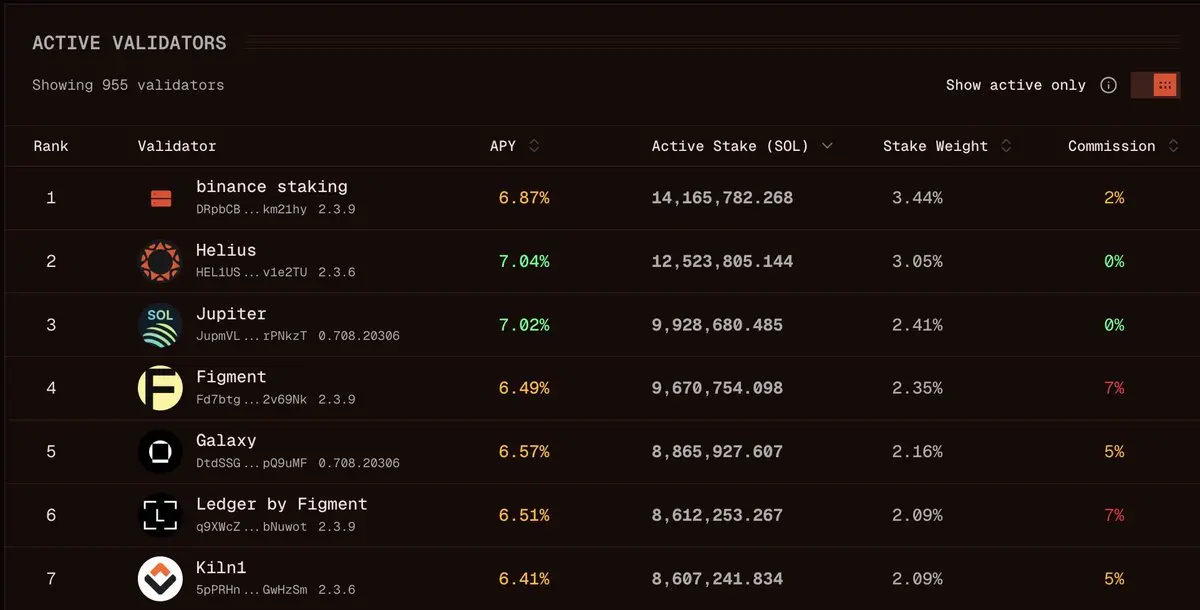
Task: Click the Validator column header
Action: point(177,146)
